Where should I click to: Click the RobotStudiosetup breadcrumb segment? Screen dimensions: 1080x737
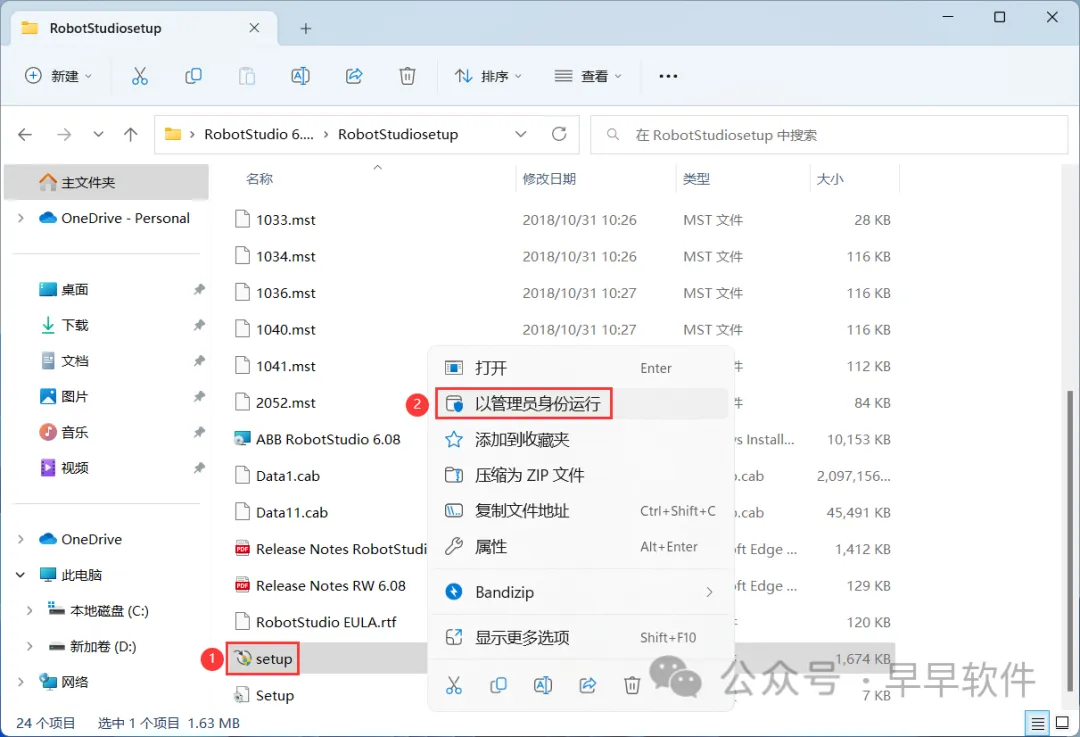[x=398, y=134]
